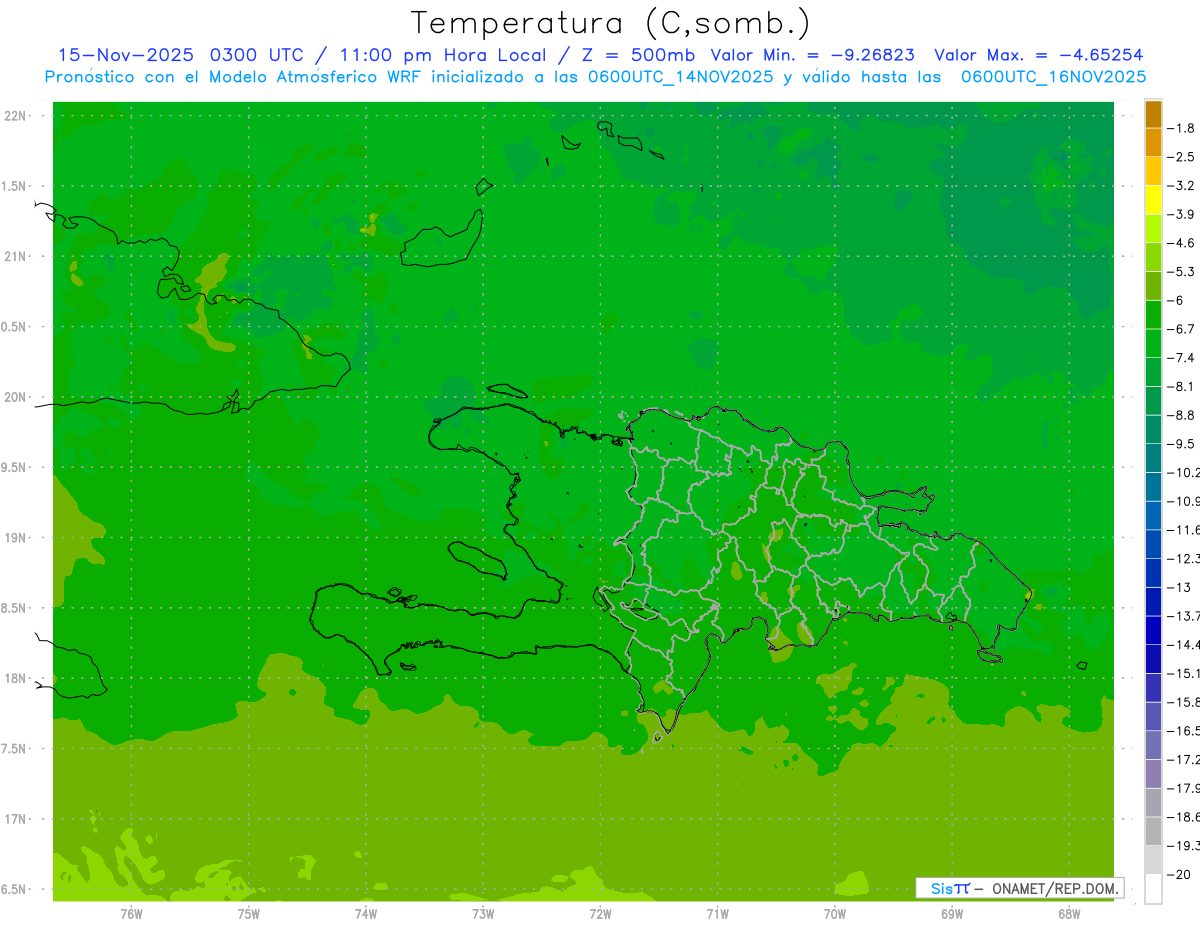1200x927 pixels.
Task: Click the '19N' latitude label
Action: [15, 538]
